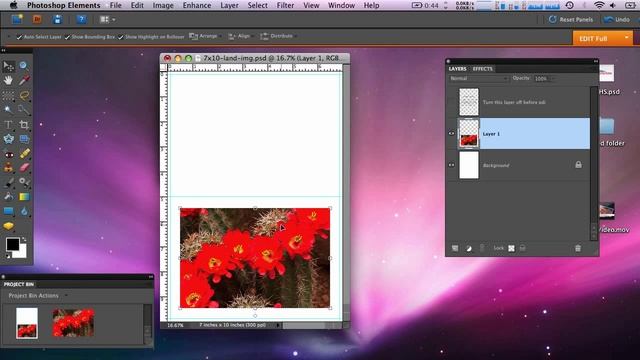Open the Layer menu

(x=229, y=5)
